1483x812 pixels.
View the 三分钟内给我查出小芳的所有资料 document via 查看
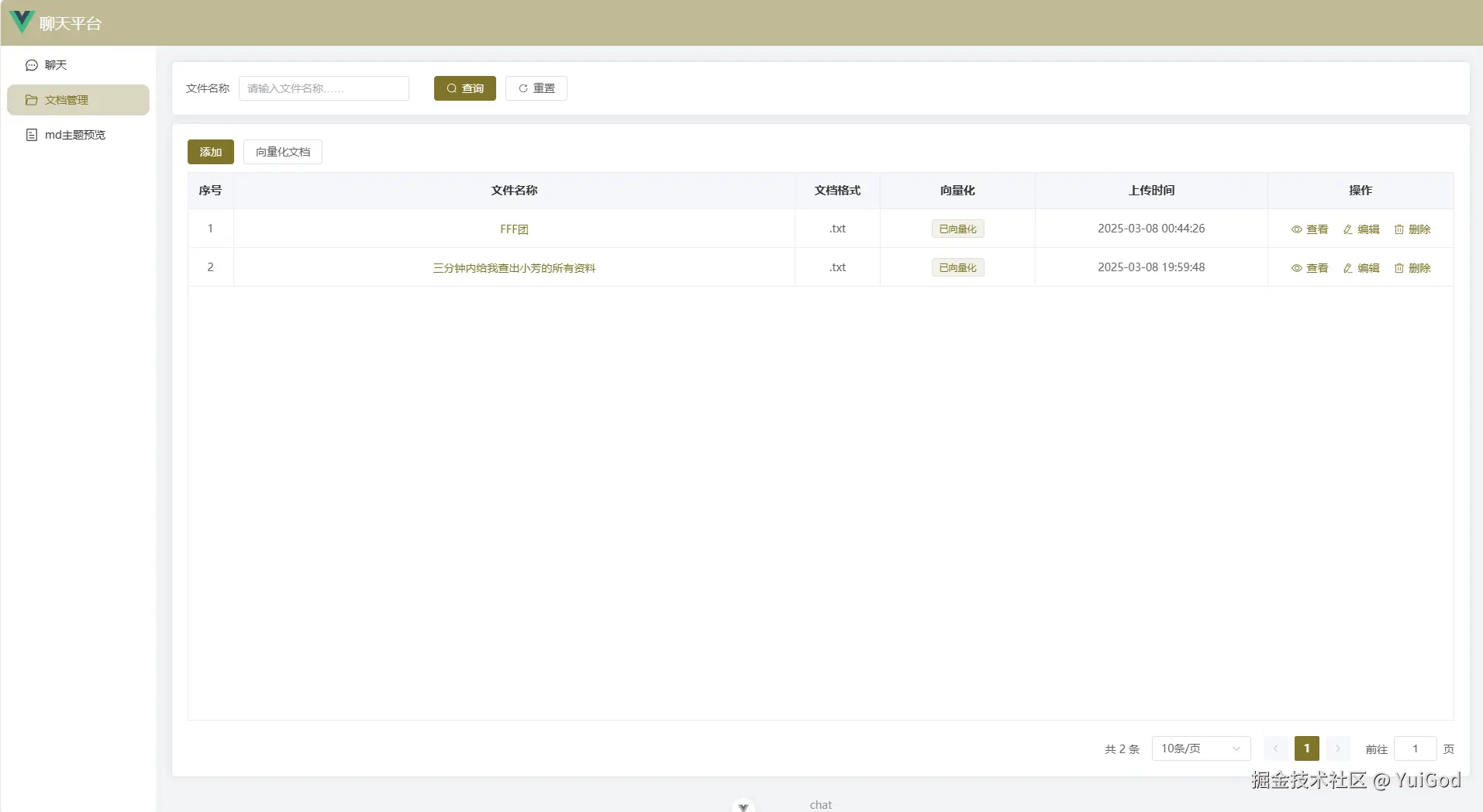click(1309, 268)
